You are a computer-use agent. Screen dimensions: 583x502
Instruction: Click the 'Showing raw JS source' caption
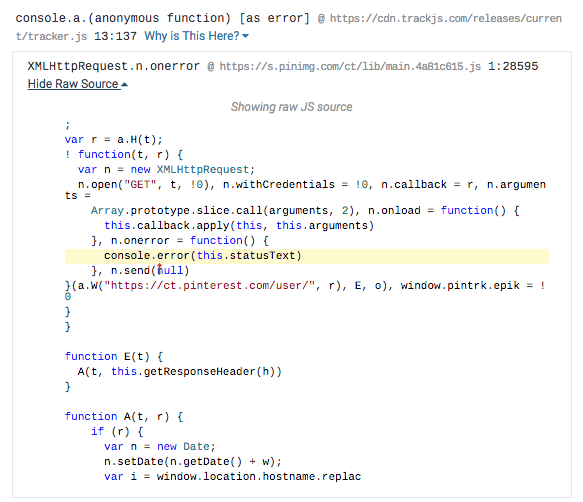point(292,107)
